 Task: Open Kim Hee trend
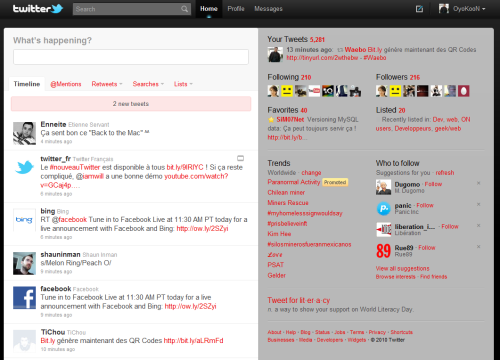click(279, 234)
